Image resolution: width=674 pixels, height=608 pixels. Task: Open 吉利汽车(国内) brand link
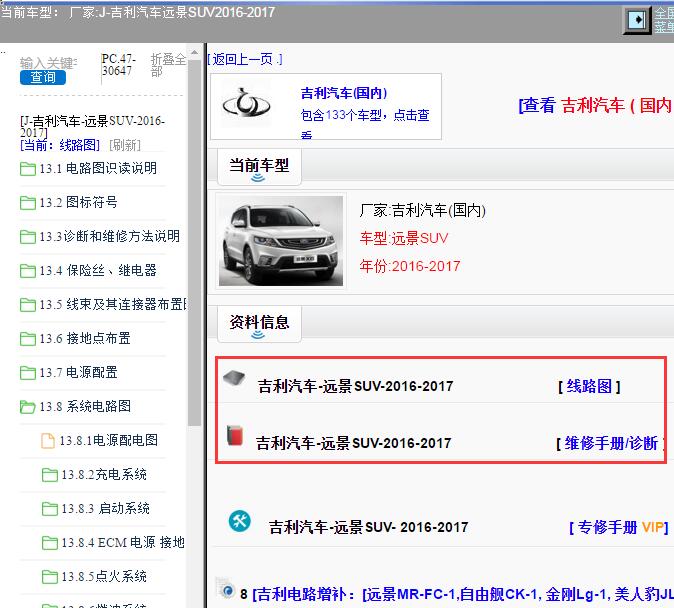[344, 93]
